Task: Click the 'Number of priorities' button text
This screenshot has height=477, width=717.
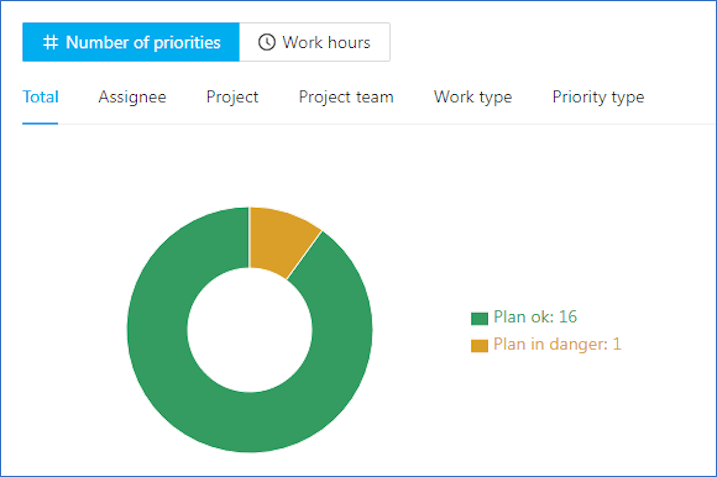Action: point(143,42)
